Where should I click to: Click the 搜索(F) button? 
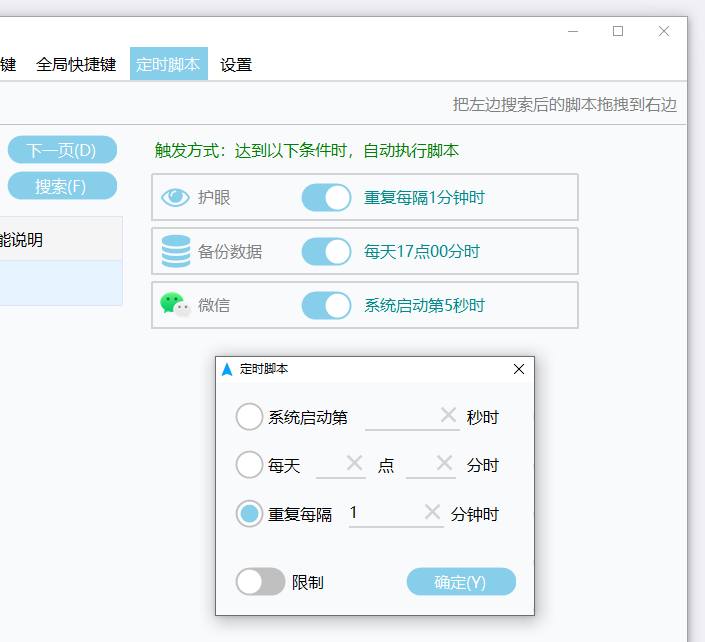pos(62,186)
